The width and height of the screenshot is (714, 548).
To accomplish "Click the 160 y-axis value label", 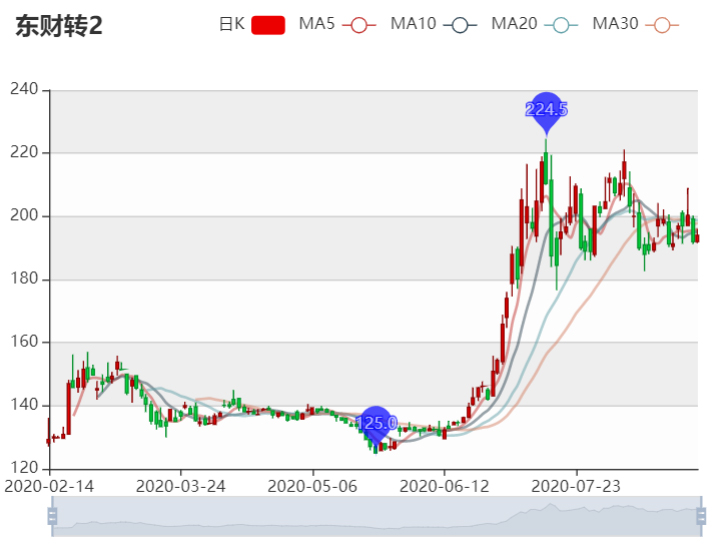I will [x=24, y=342].
